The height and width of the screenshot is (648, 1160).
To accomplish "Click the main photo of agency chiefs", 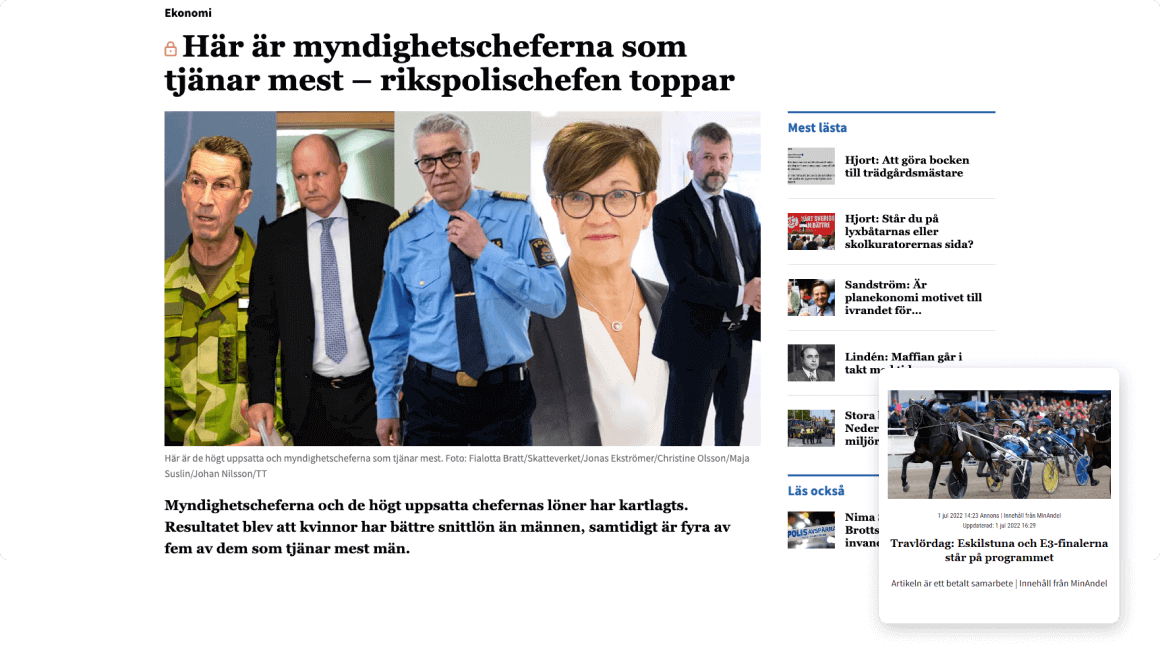I will [x=462, y=278].
